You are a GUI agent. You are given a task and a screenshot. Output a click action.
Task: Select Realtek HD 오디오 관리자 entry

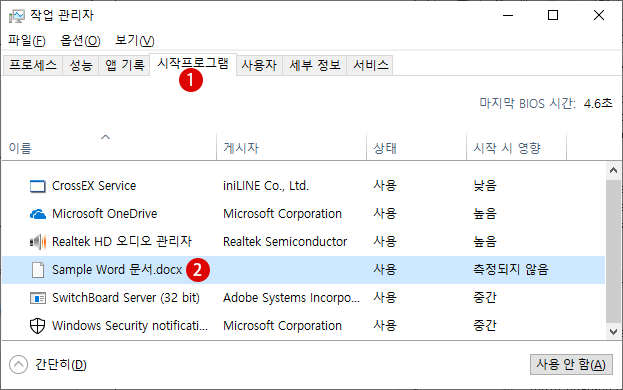(122, 242)
